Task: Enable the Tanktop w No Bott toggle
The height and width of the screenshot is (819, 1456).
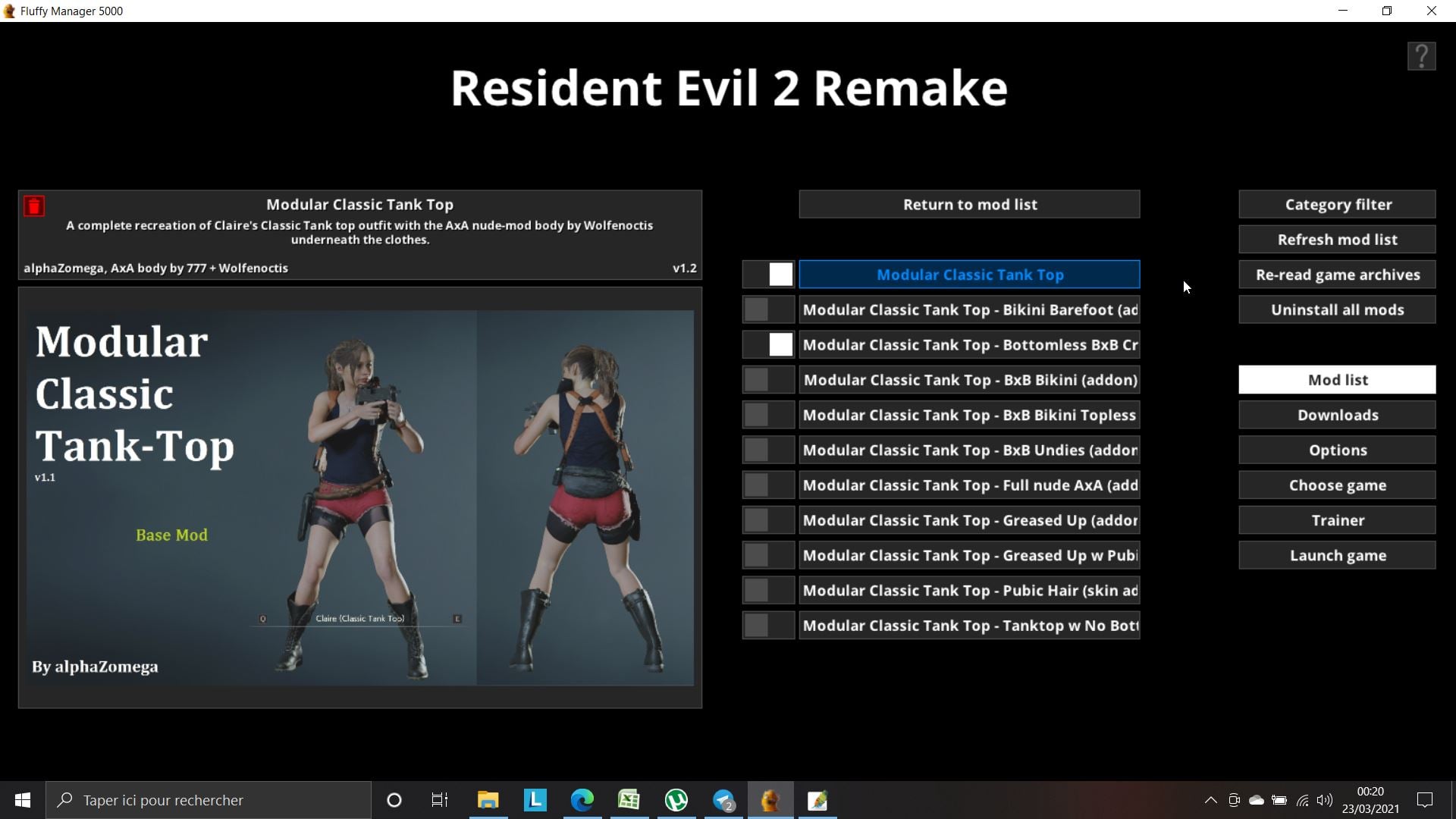Action: pyautogui.click(x=768, y=626)
